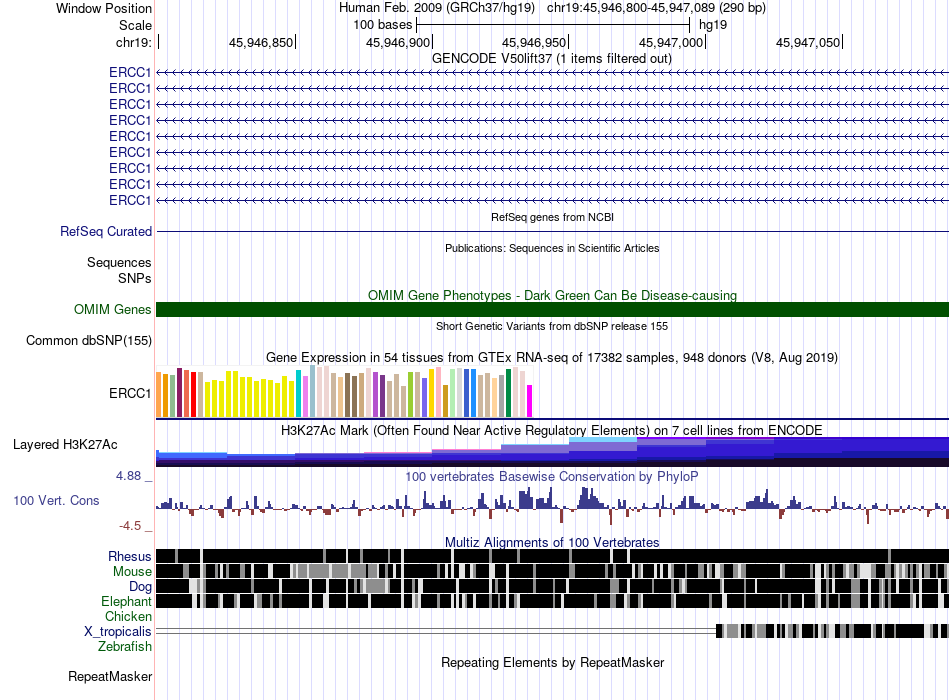Click the Mouse species label

pos(132,572)
